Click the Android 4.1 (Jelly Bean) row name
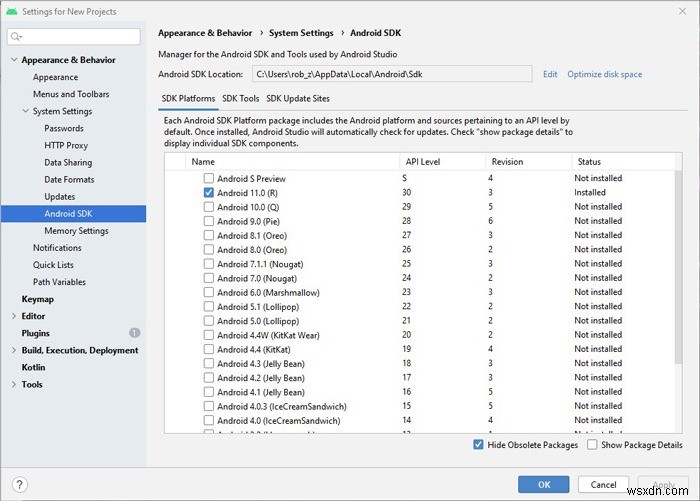The height and width of the screenshot is (501, 700). (261, 392)
